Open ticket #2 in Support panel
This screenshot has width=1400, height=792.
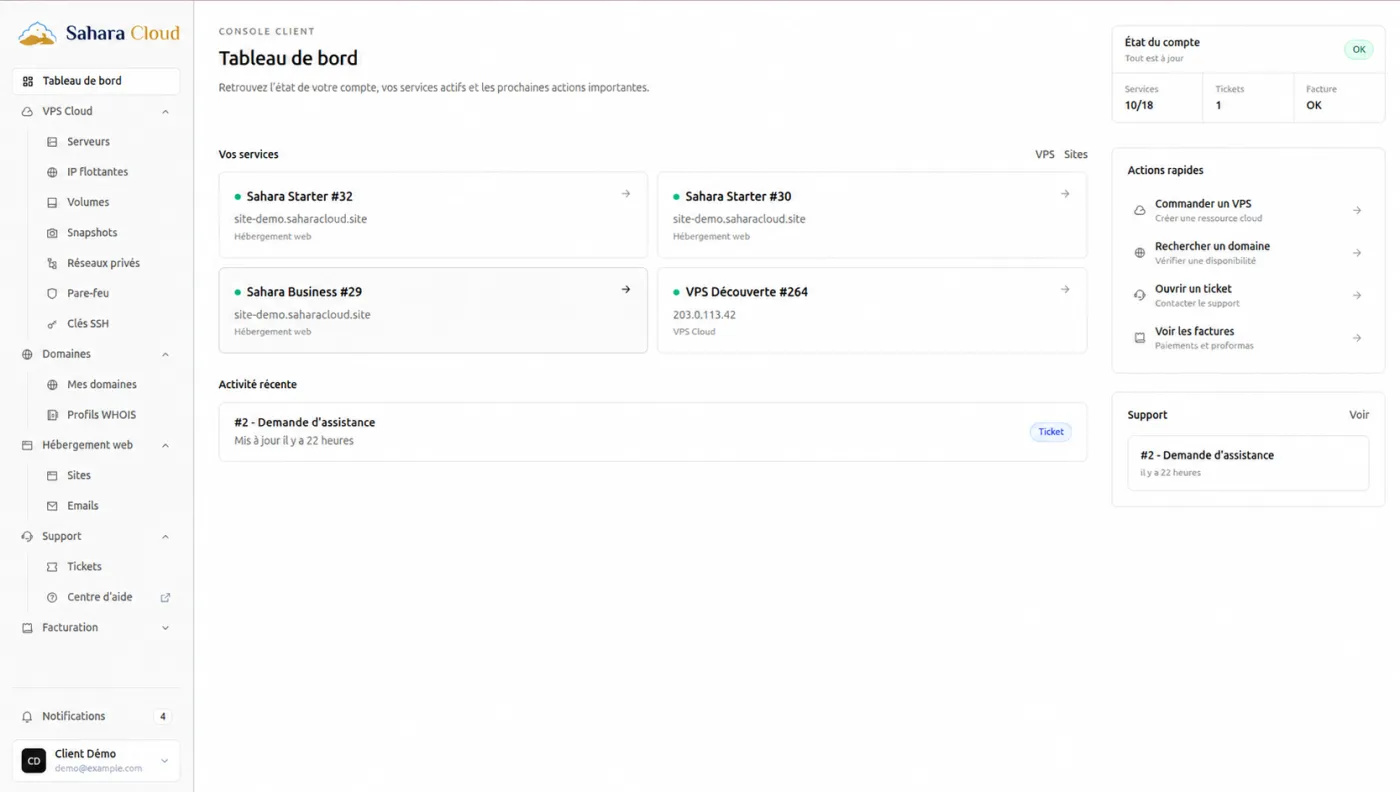click(x=1248, y=463)
